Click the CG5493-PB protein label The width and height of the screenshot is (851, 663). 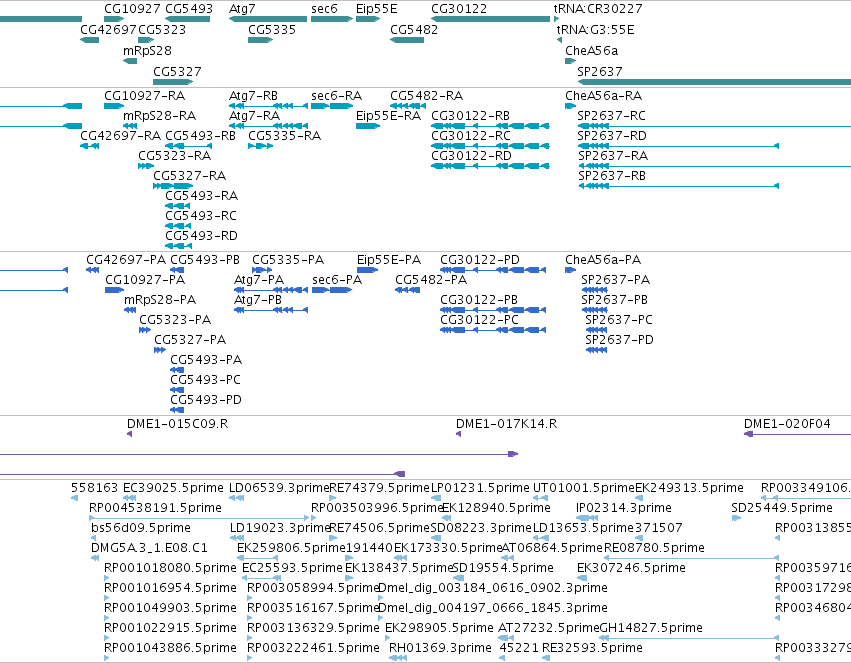coord(205,260)
